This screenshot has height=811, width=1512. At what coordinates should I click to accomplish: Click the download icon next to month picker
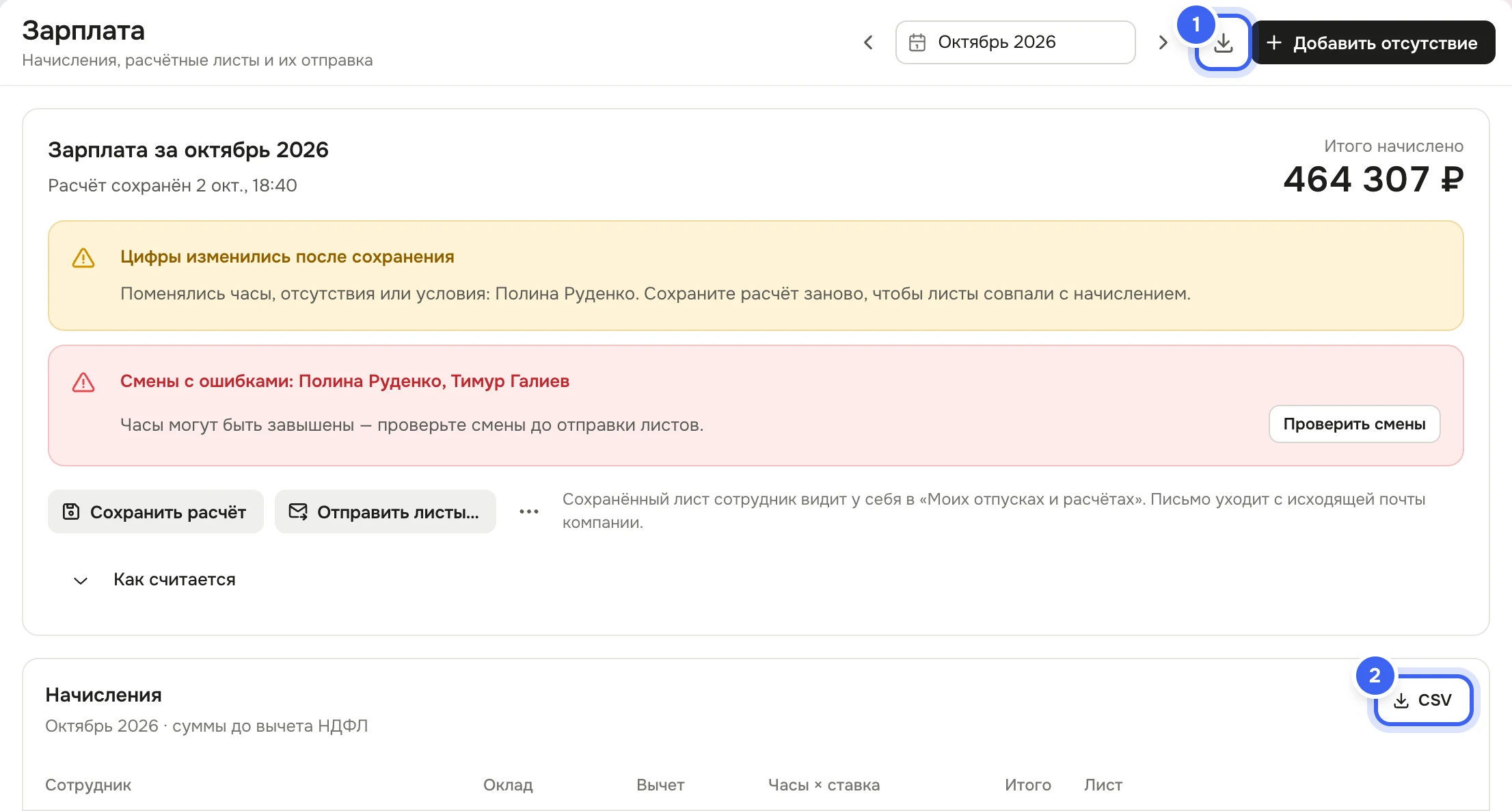1223,43
